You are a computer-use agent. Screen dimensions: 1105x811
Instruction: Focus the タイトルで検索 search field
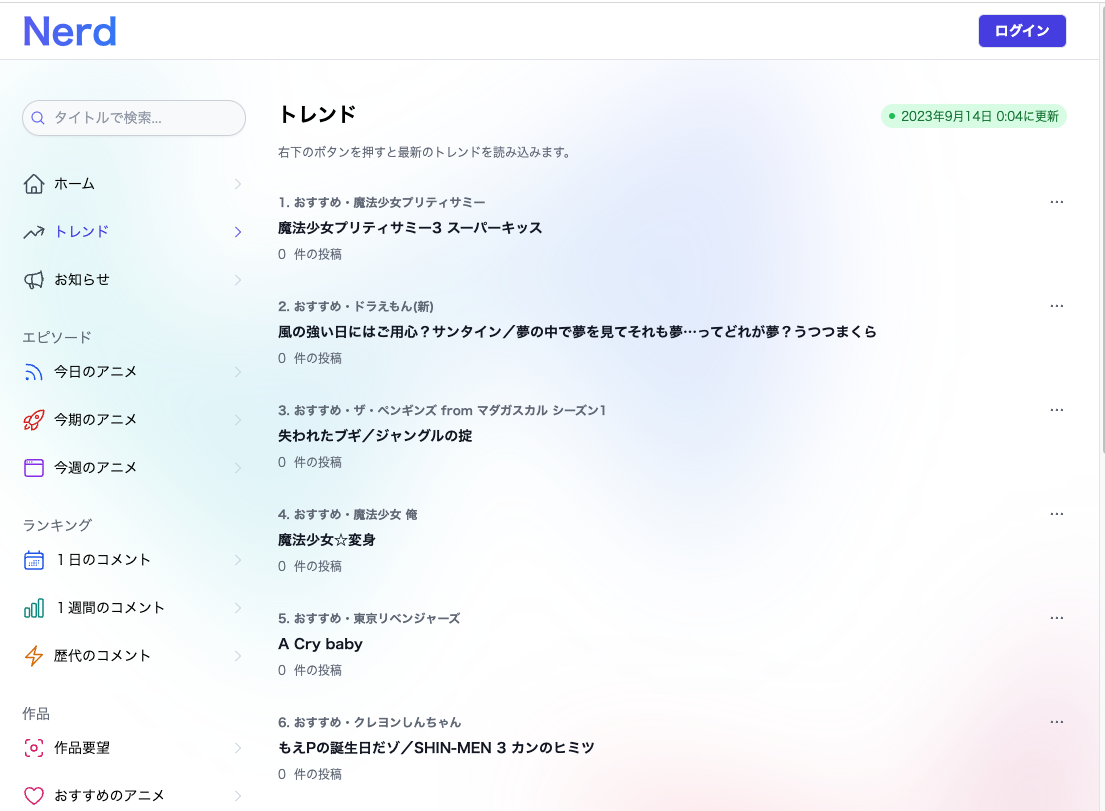134,118
